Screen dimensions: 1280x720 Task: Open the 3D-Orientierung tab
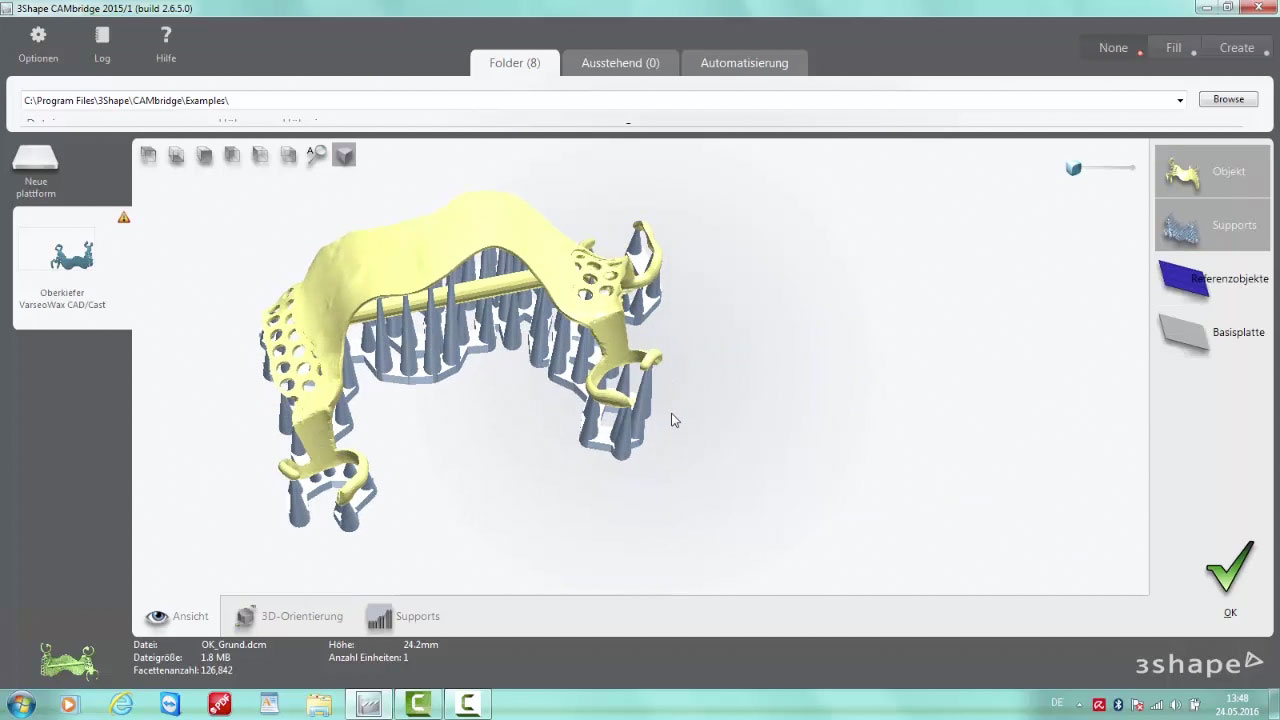pos(288,616)
